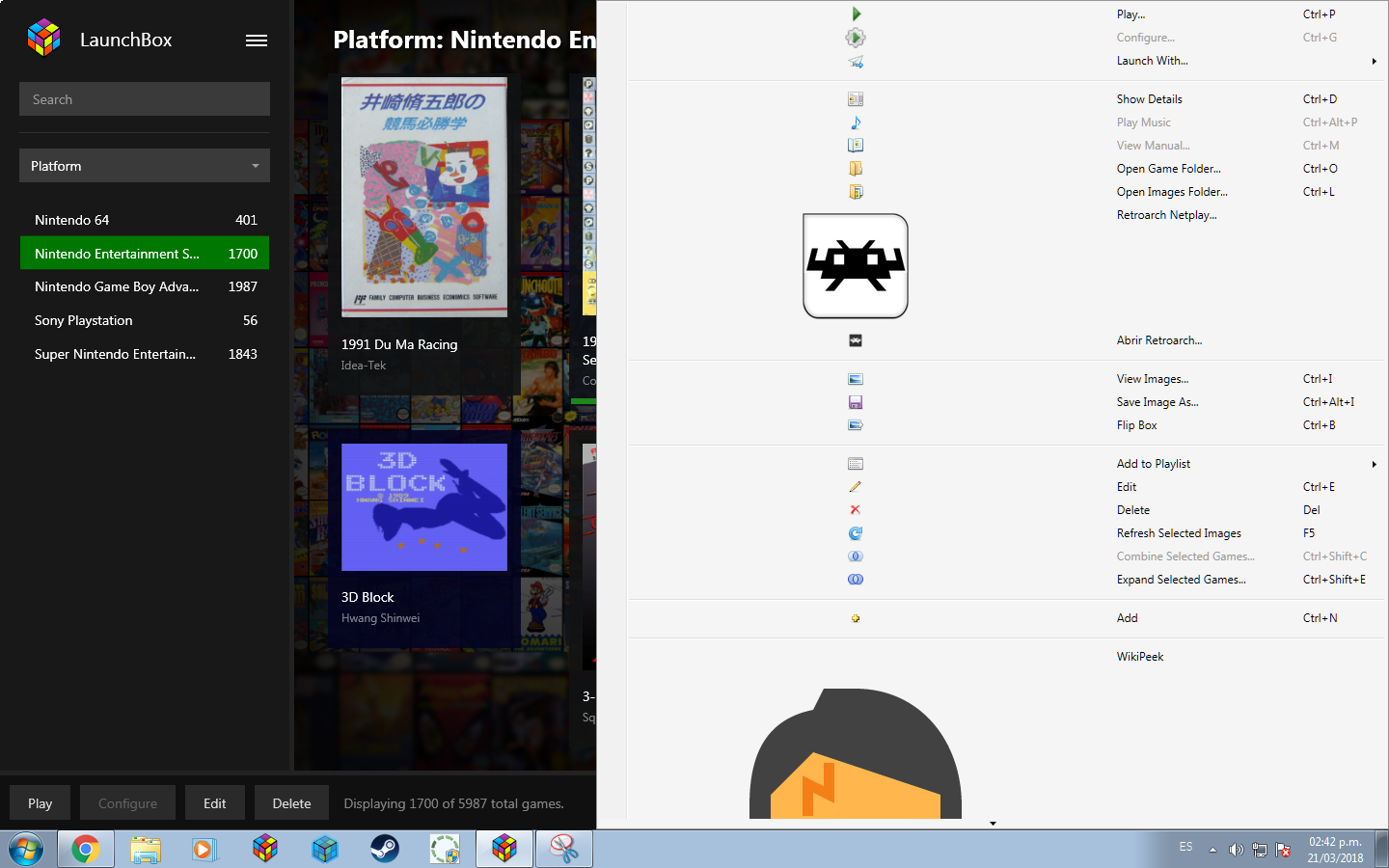Expand the Add to Playlist submenu arrow

click(x=1375, y=464)
